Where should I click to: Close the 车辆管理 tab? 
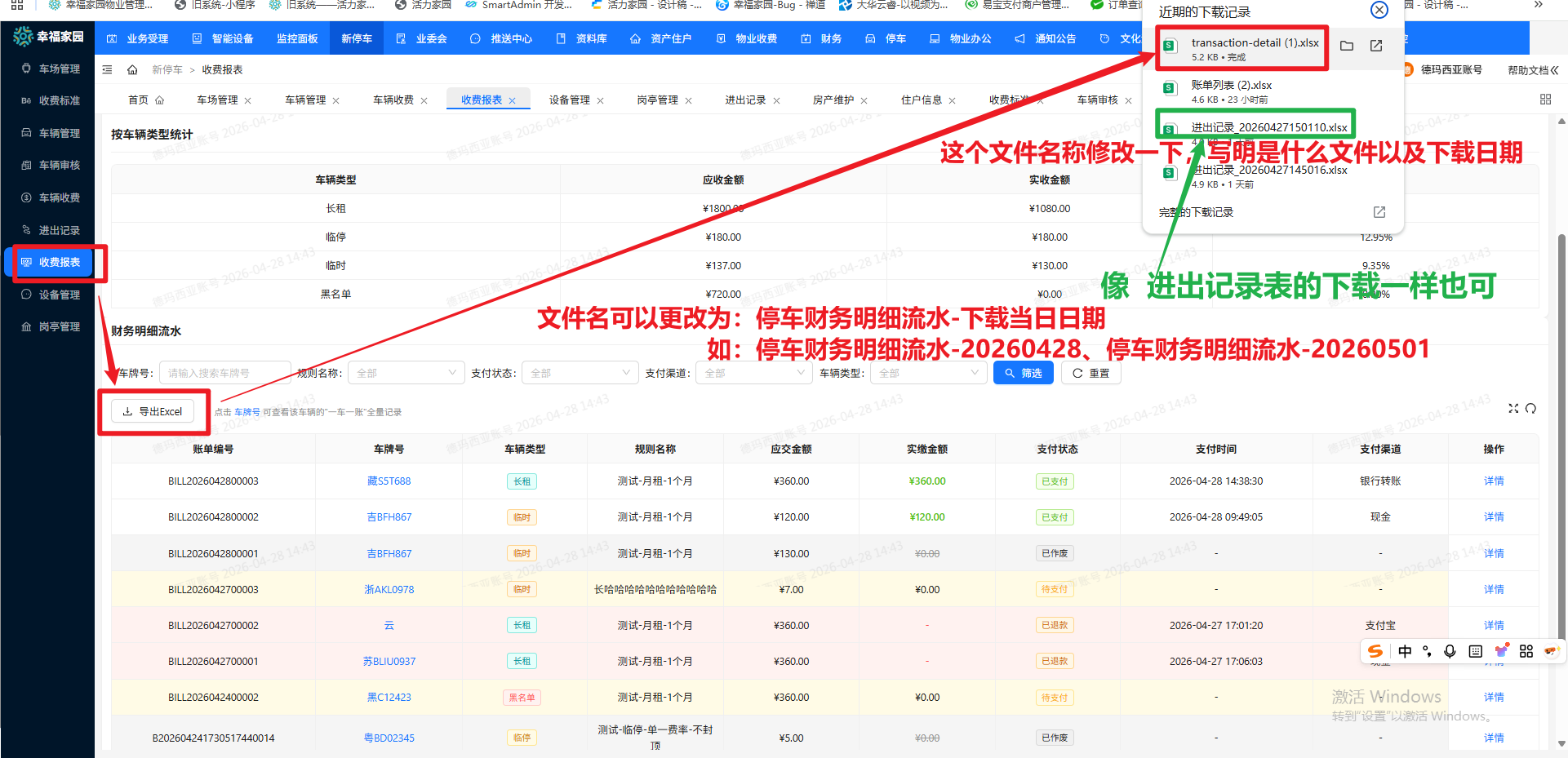pyautogui.click(x=335, y=100)
